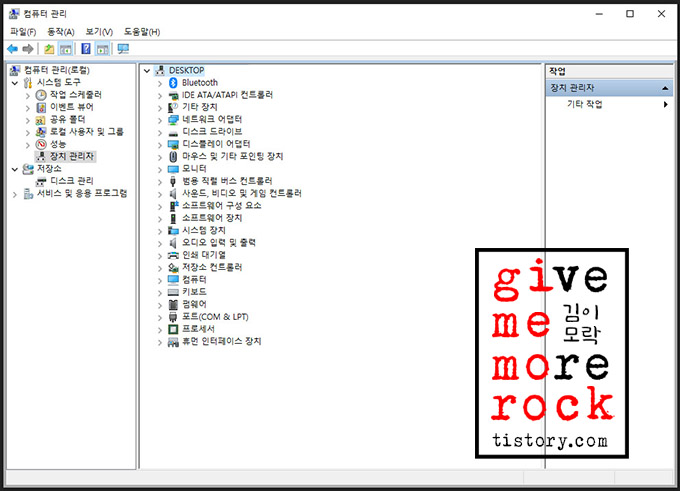Select 컴퓨터 관리(로컬) root item
Image resolution: width=680 pixels, height=491 pixels.
tap(57, 70)
